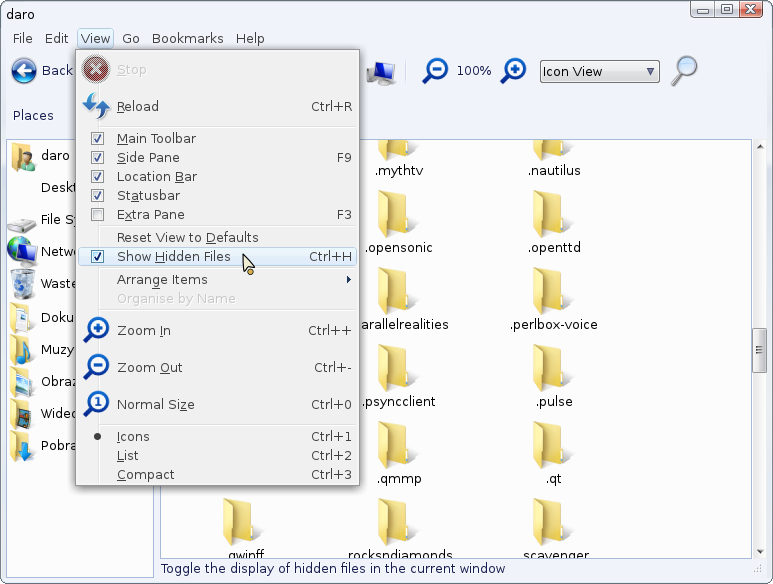Click the File System drive icon
The width and height of the screenshot is (773, 584).
pyautogui.click(x=22, y=224)
